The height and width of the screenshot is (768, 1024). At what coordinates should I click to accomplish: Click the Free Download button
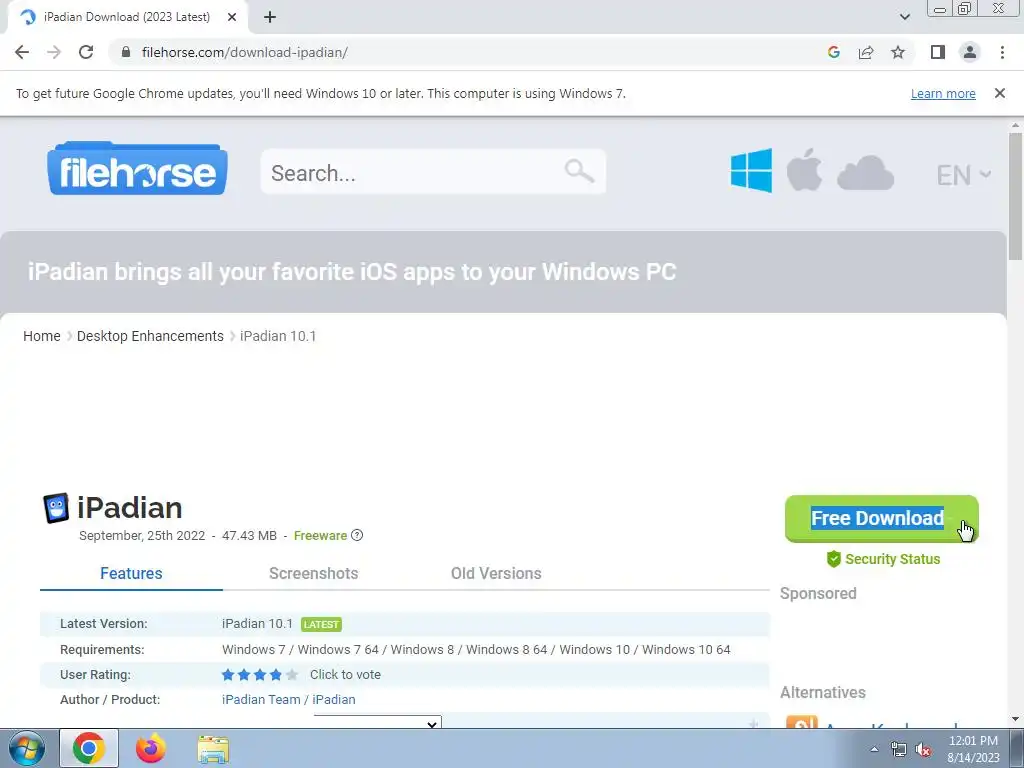click(882, 519)
